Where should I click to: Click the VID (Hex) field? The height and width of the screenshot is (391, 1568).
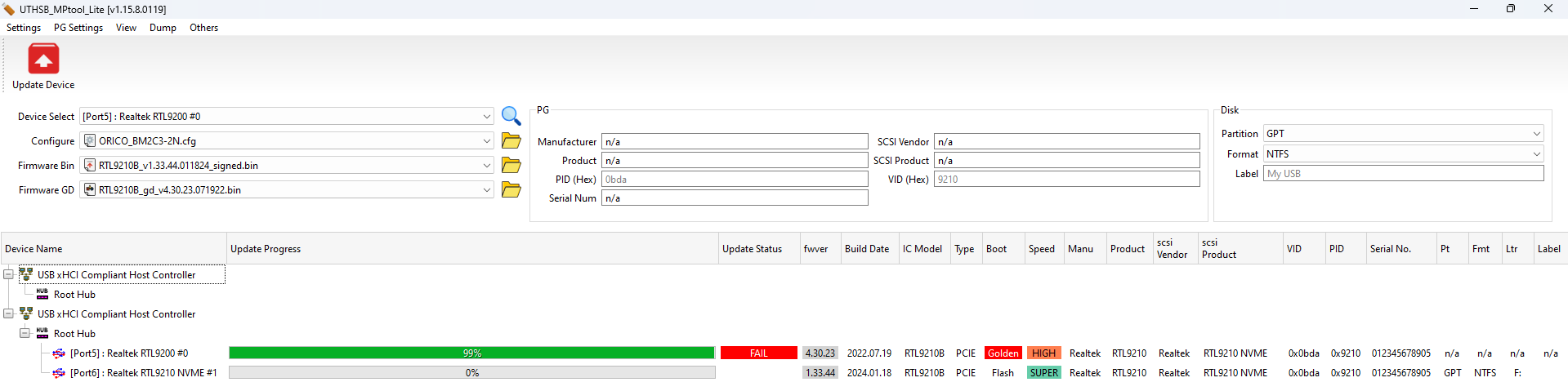click(x=1067, y=179)
